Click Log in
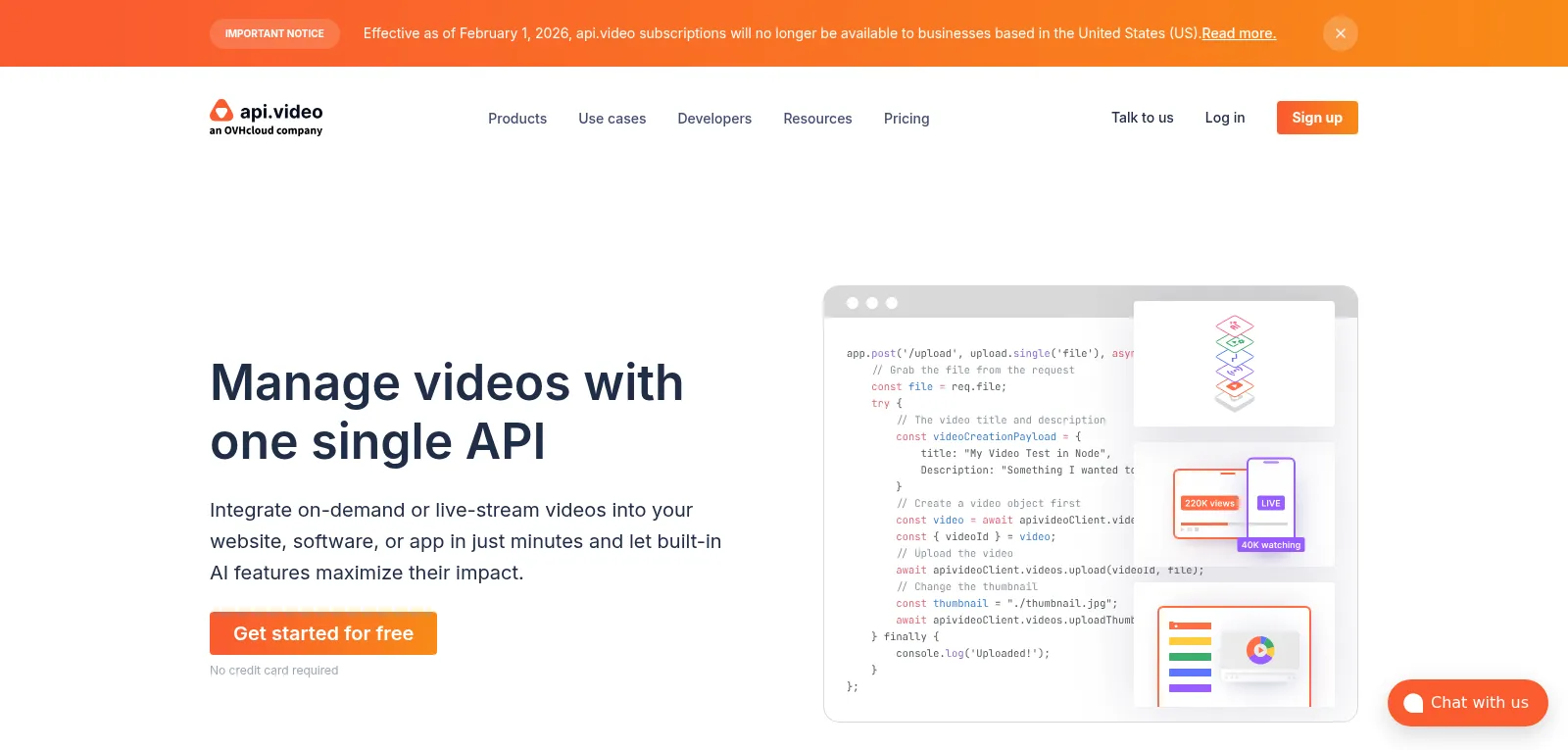Viewport: 1568px width, 750px height. (x=1225, y=118)
